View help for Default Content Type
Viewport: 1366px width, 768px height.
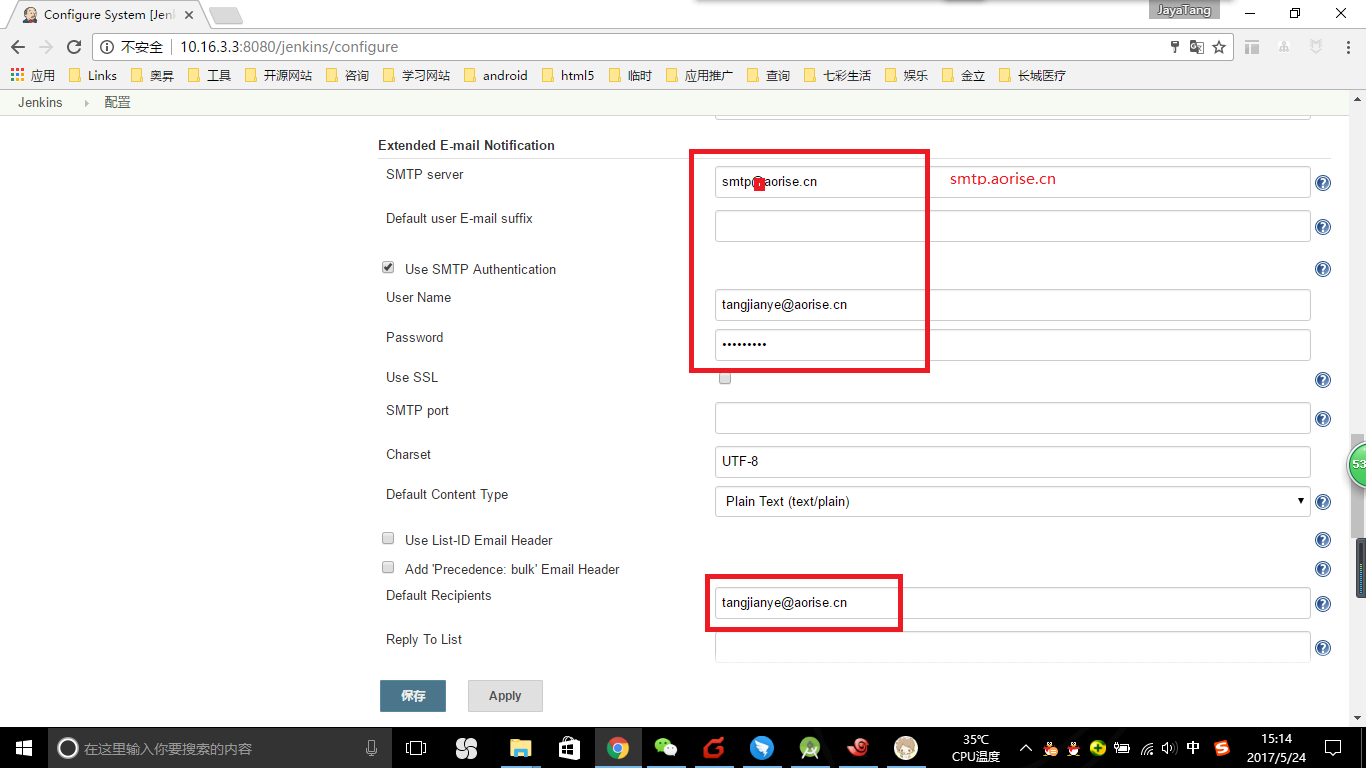pos(1323,503)
